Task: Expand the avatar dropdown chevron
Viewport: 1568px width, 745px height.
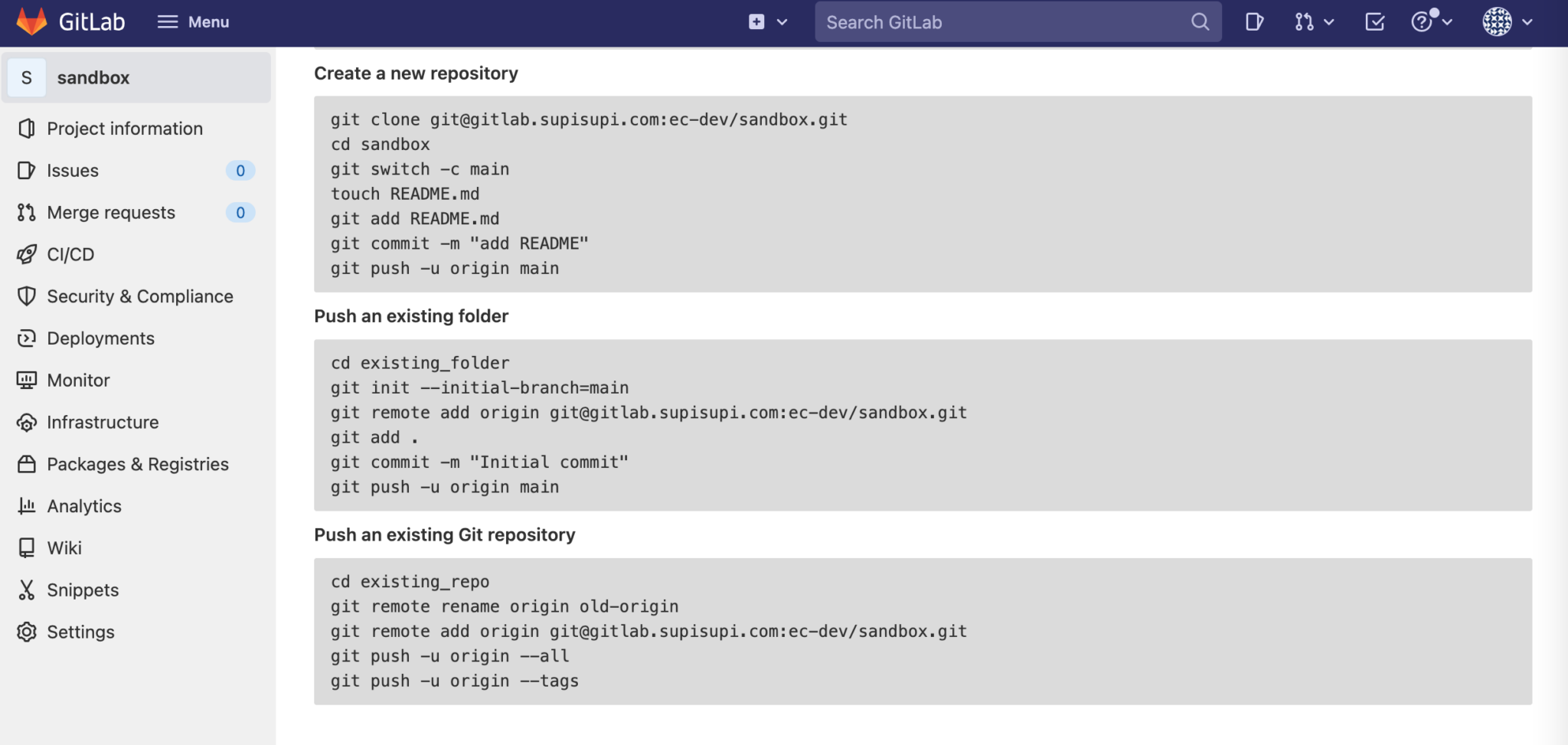Action: coord(1528,21)
